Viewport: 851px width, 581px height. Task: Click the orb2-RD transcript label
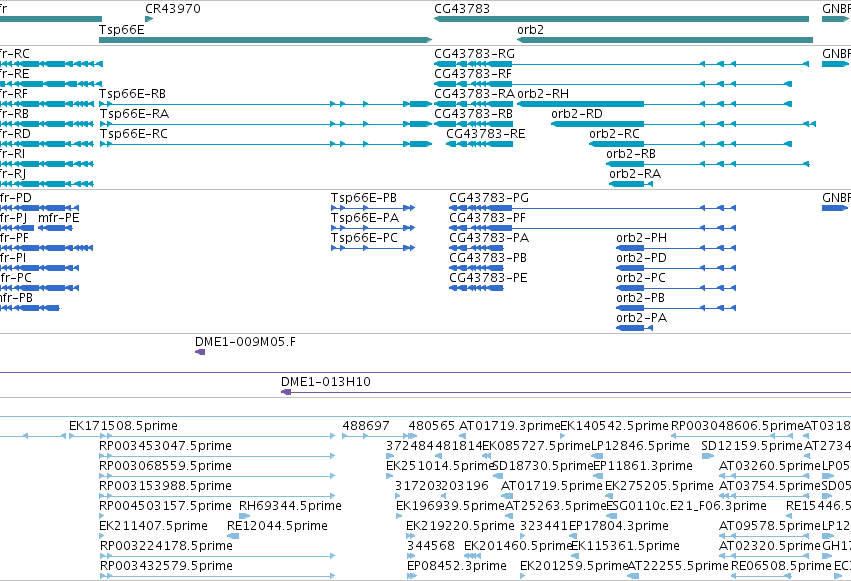click(x=576, y=114)
